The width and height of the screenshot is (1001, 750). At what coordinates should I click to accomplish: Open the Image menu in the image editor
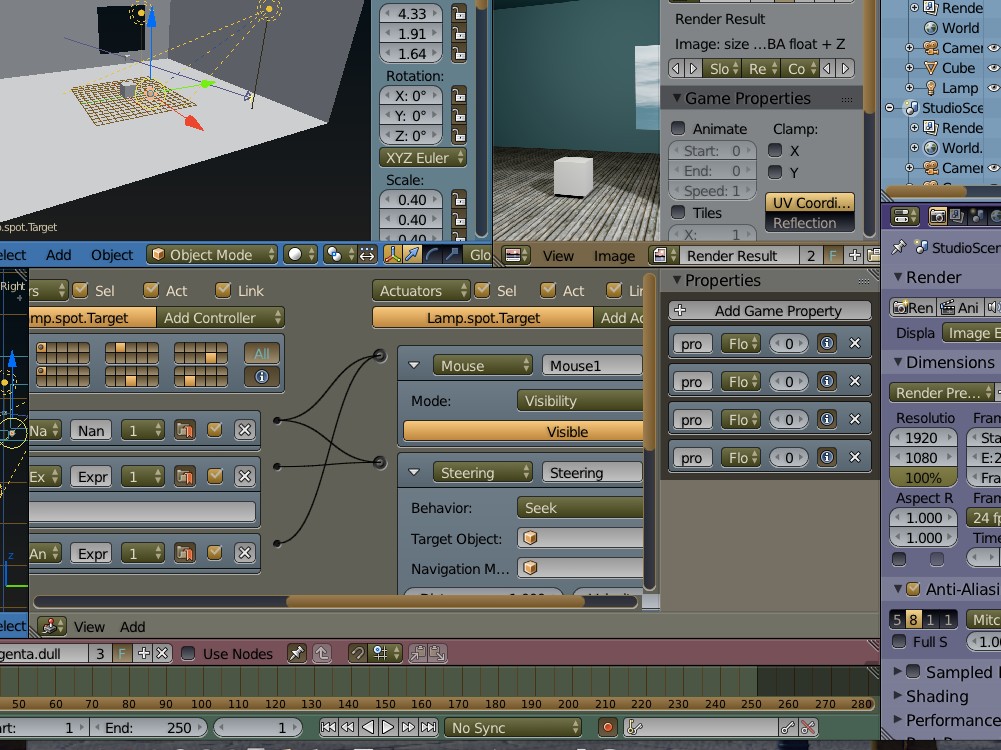pyautogui.click(x=614, y=256)
